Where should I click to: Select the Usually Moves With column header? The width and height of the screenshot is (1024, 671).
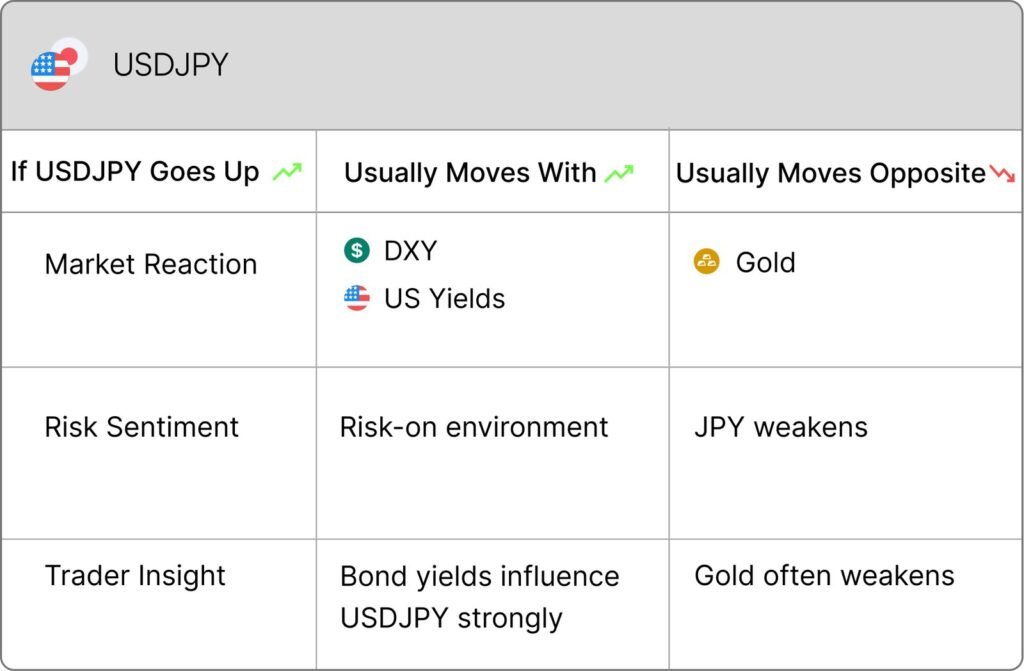point(470,173)
